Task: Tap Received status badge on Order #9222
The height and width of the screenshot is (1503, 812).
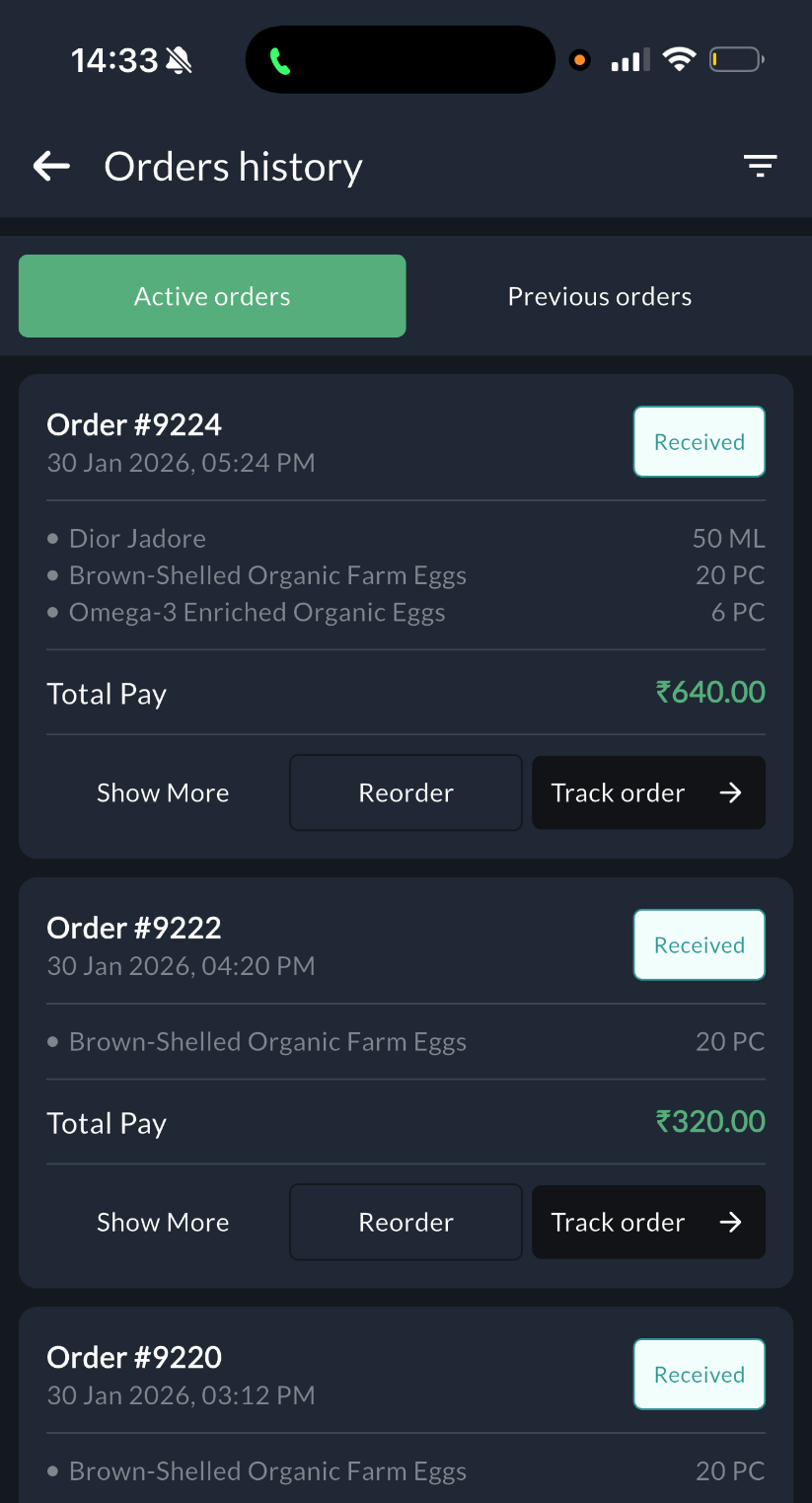Action: click(x=699, y=945)
